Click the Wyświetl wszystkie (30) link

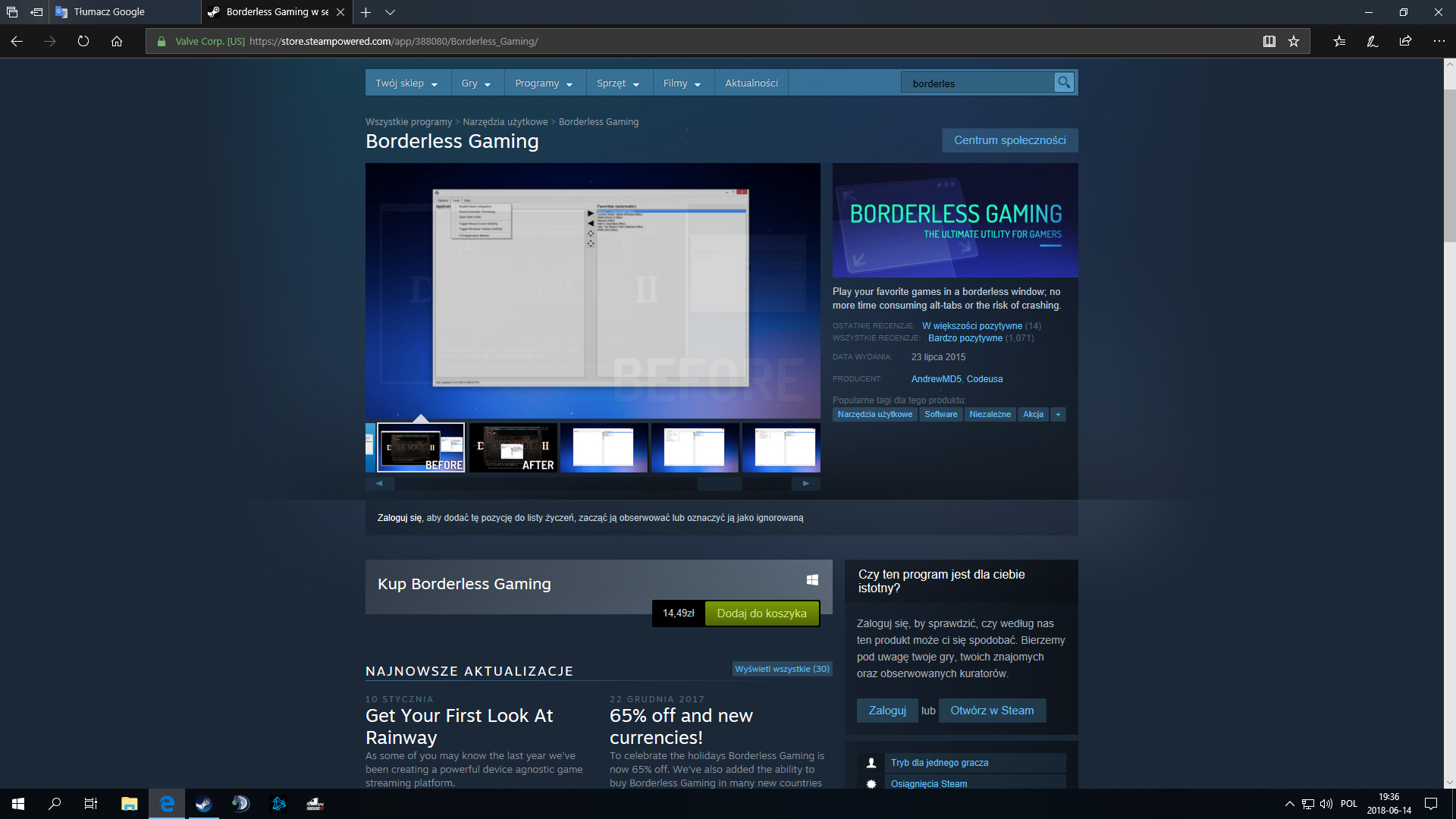[782, 669]
